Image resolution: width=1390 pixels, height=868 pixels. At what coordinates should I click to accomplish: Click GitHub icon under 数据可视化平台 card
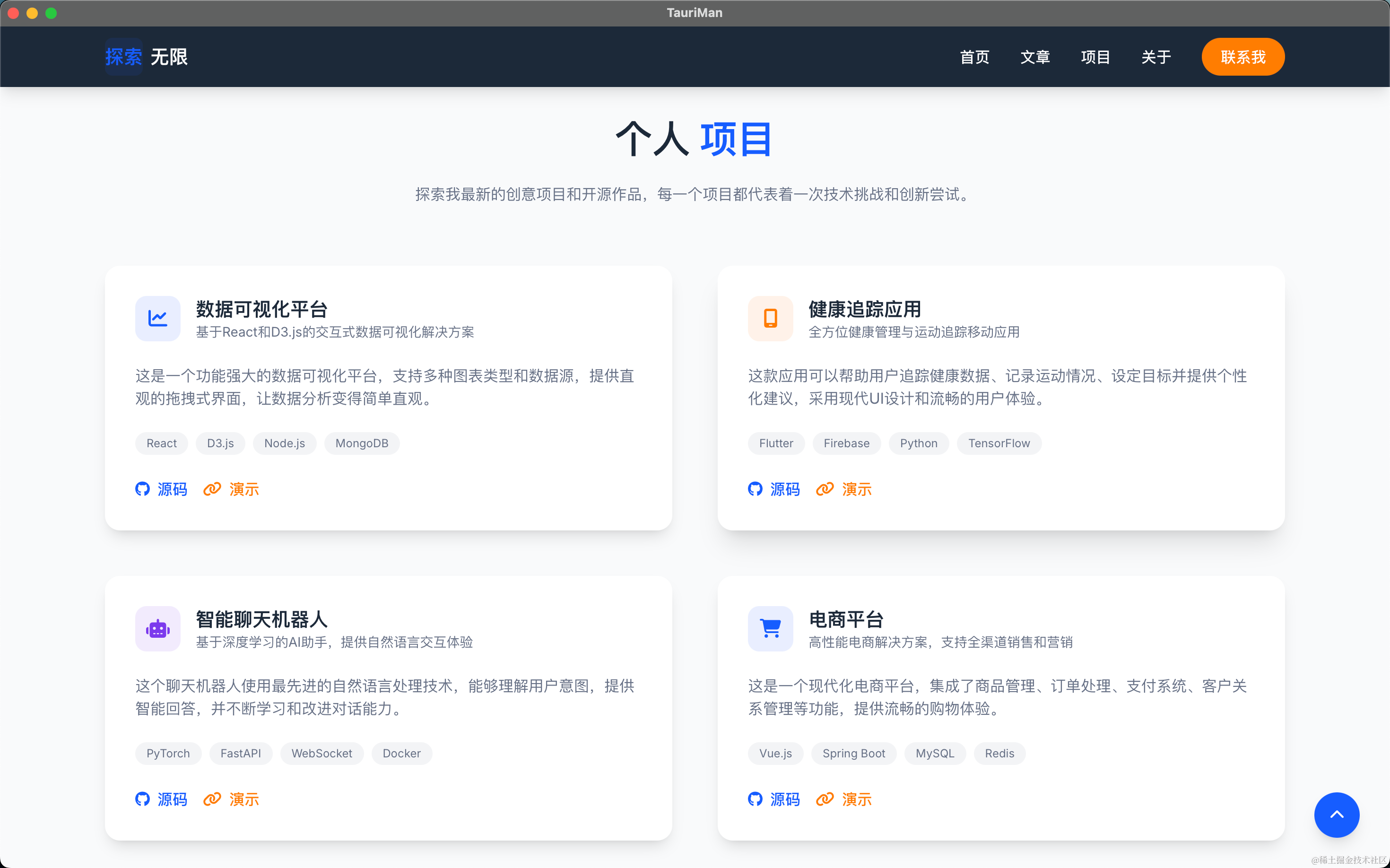[x=142, y=489]
